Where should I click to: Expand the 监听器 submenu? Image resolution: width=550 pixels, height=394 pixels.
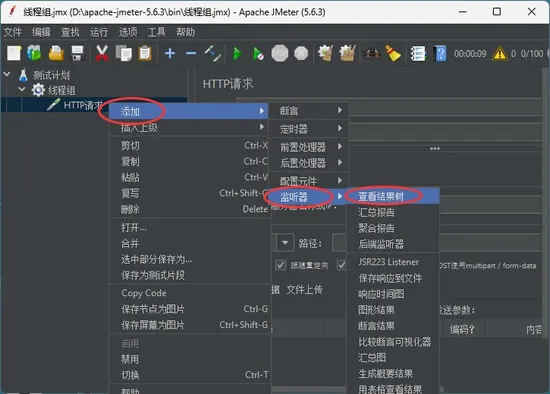click(x=309, y=197)
